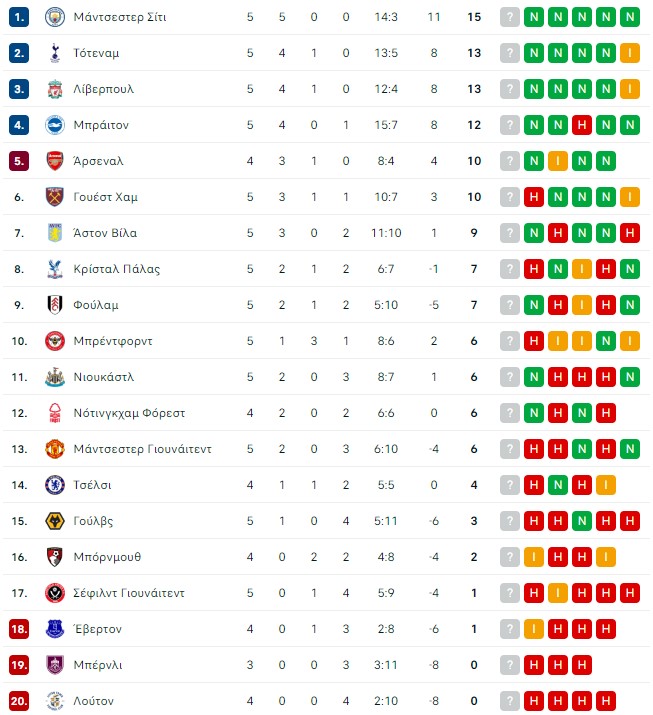
Task: Click the Arsenal club crest icon
Action: [55, 161]
